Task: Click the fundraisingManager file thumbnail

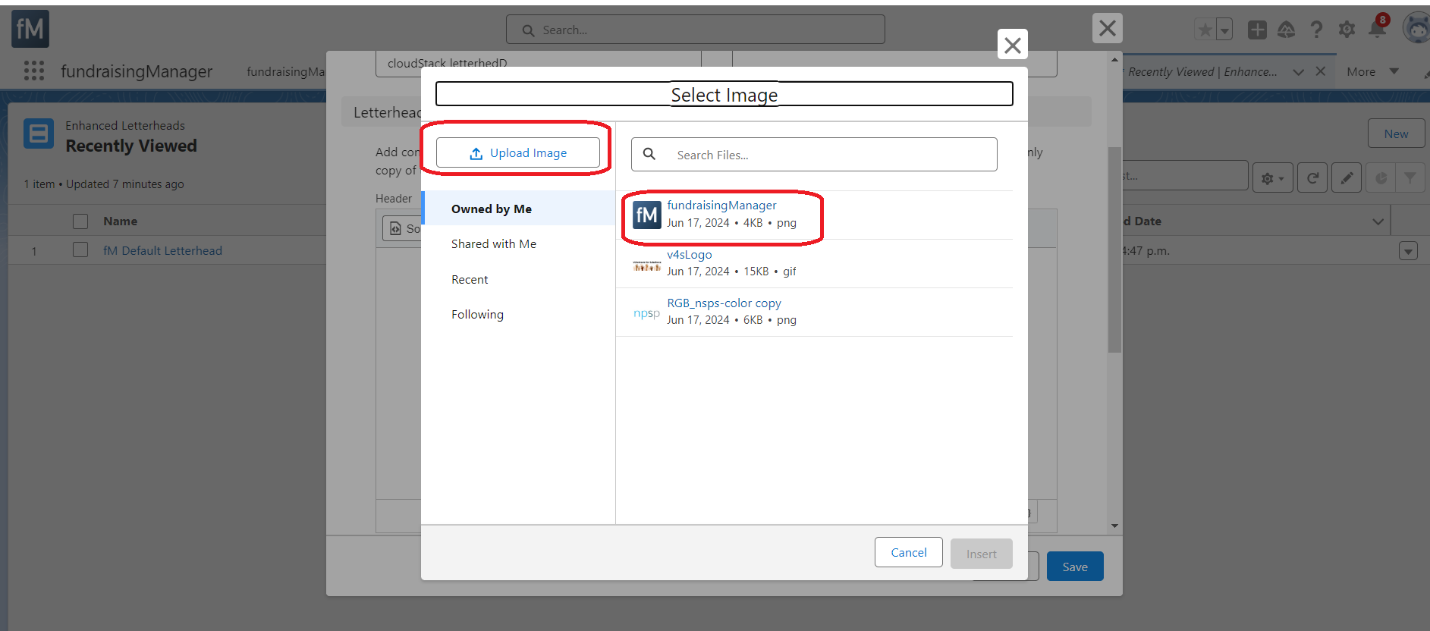Action: pos(647,214)
